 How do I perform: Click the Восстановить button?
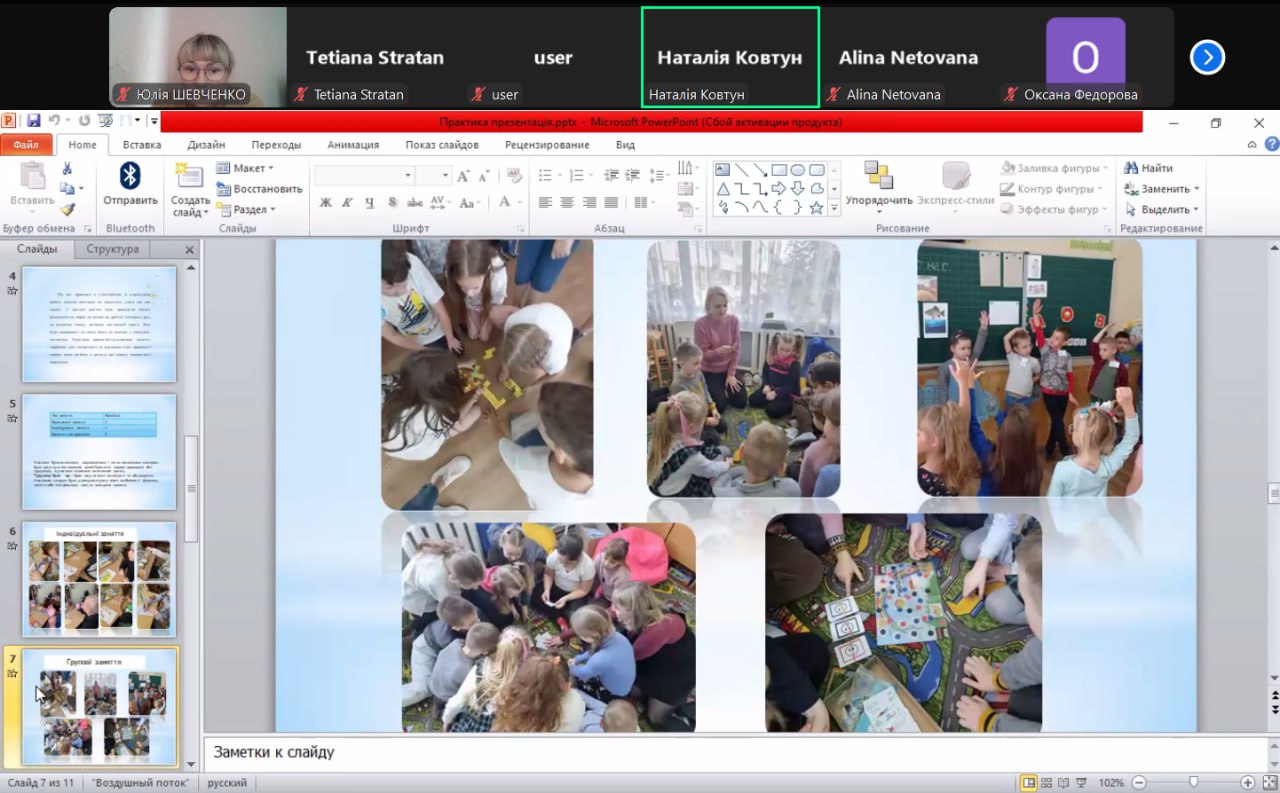[x=259, y=189]
